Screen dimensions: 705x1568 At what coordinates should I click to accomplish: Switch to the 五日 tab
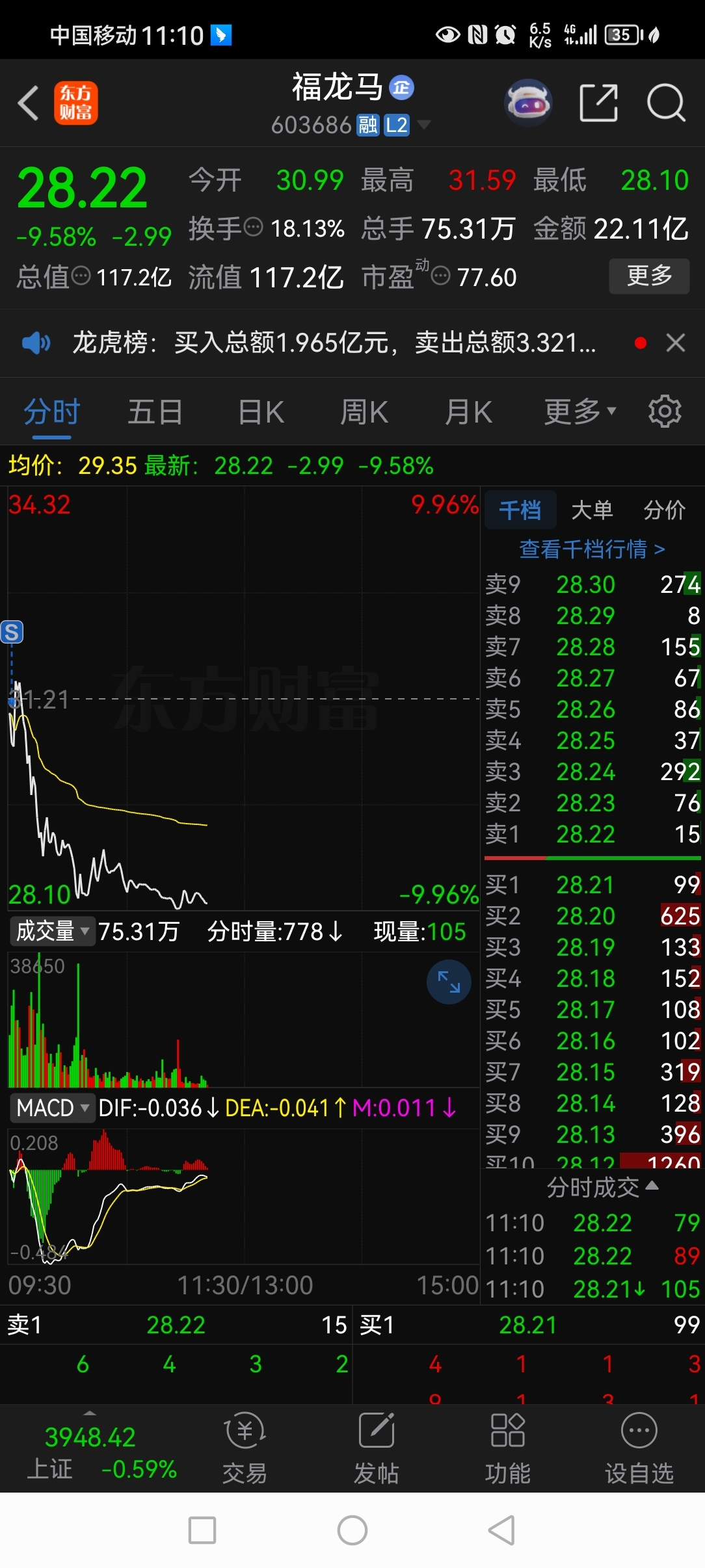[155, 412]
